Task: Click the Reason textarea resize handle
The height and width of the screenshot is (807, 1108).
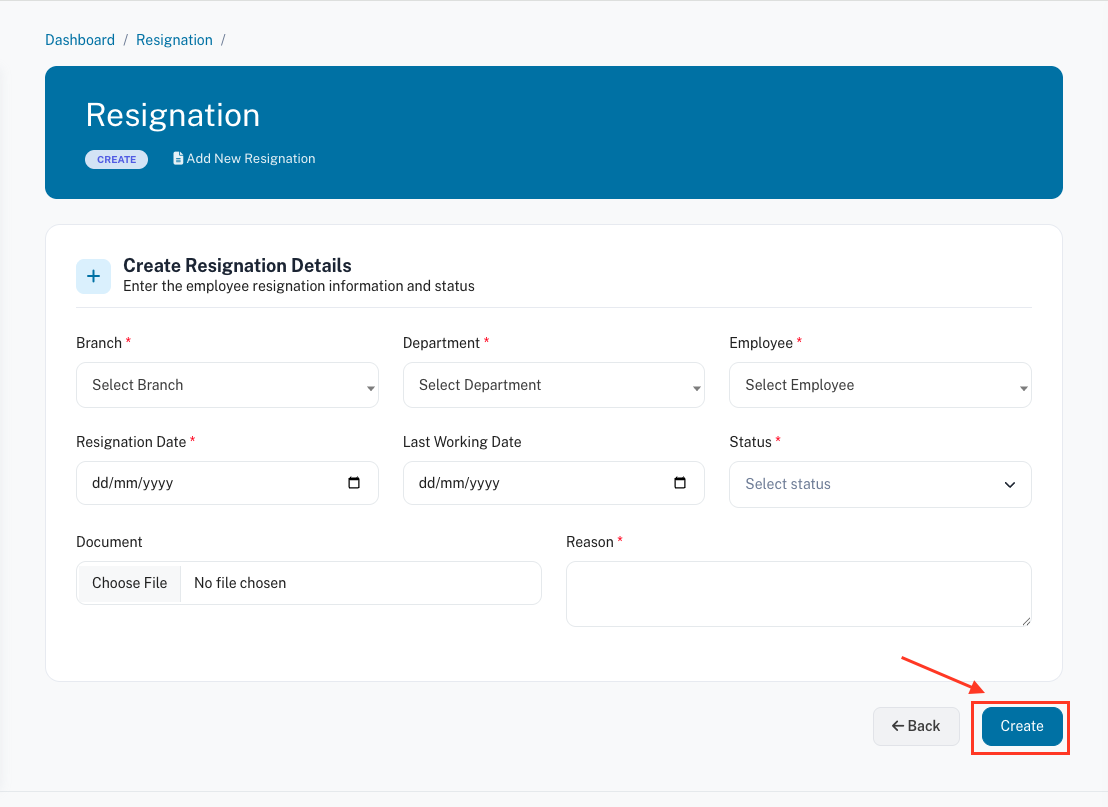Action: (x=1025, y=621)
